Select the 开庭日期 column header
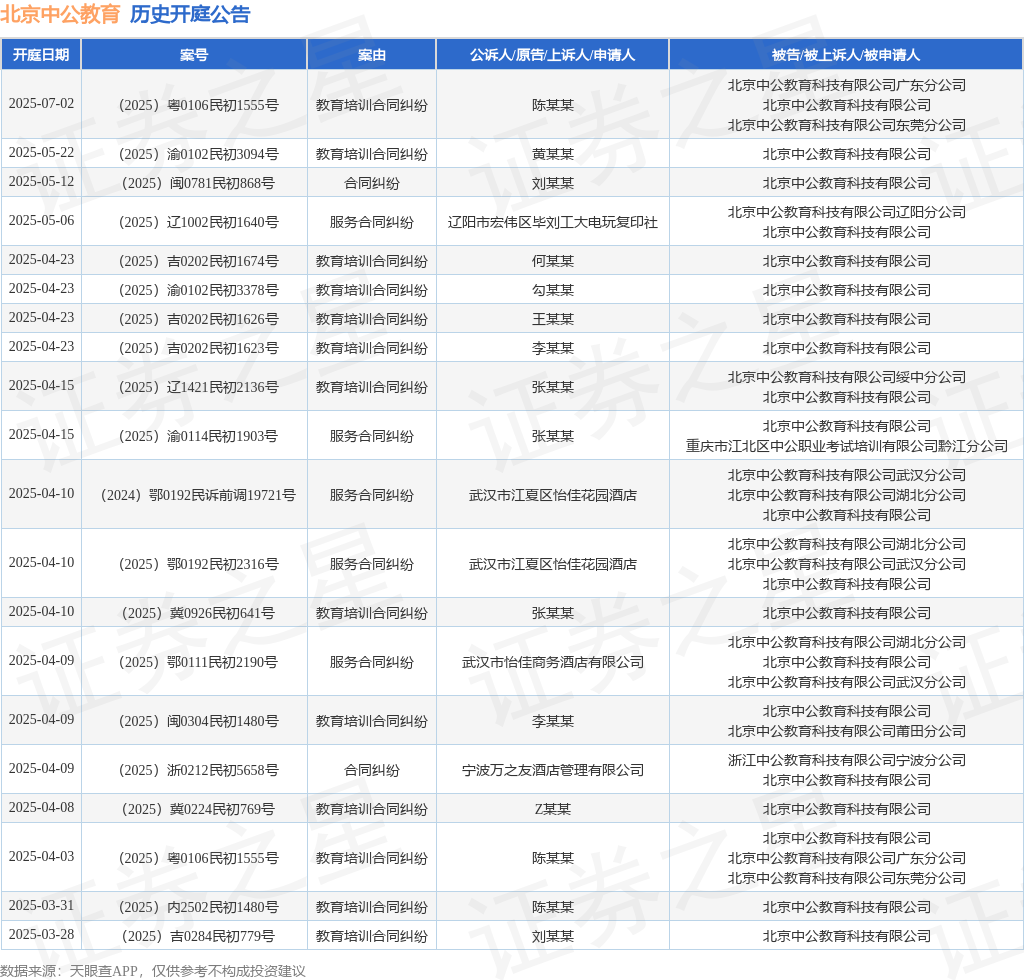The height and width of the screenshot is (980, 1024). tap(41, 55)
